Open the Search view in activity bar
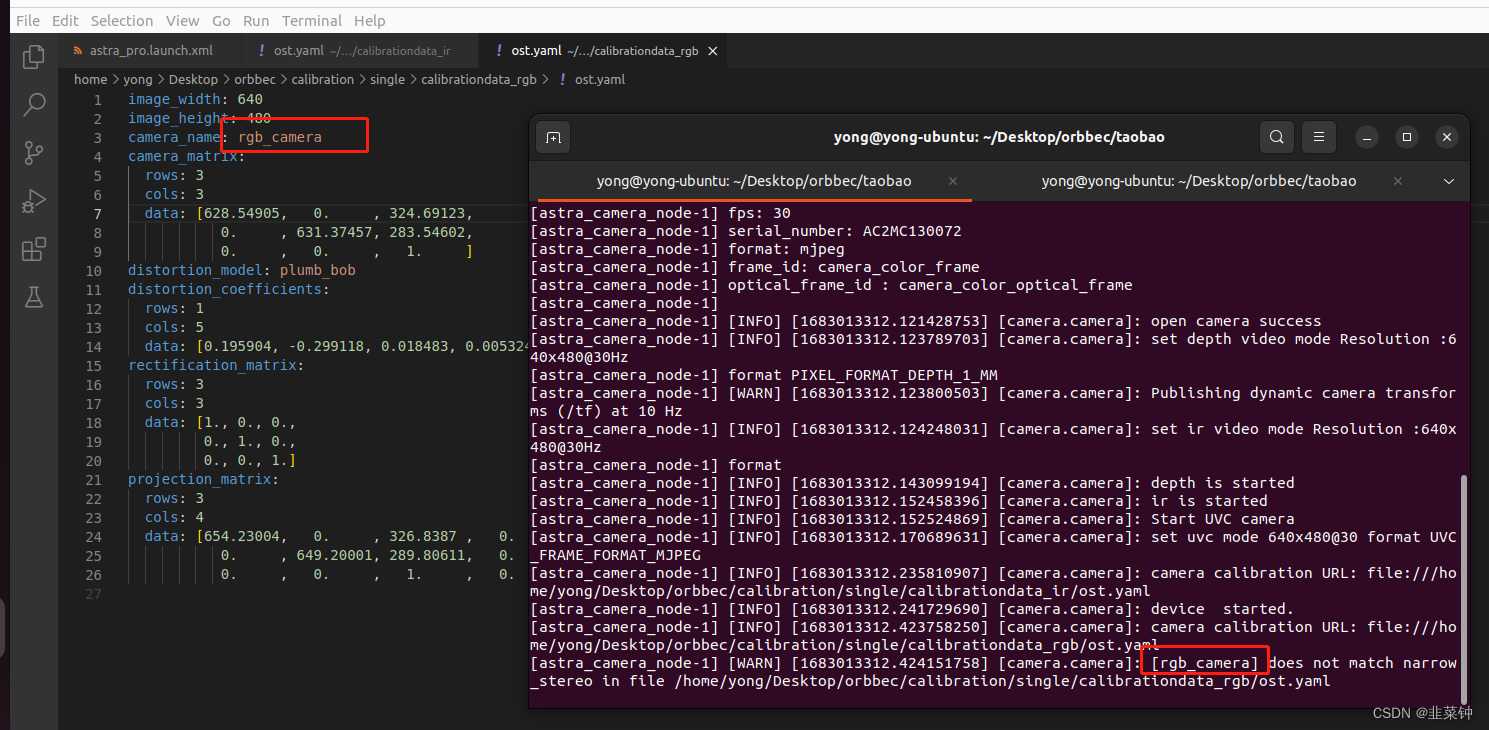This screenshot has height=730, width=1489. pyautogui.click(x=34, y=105)
